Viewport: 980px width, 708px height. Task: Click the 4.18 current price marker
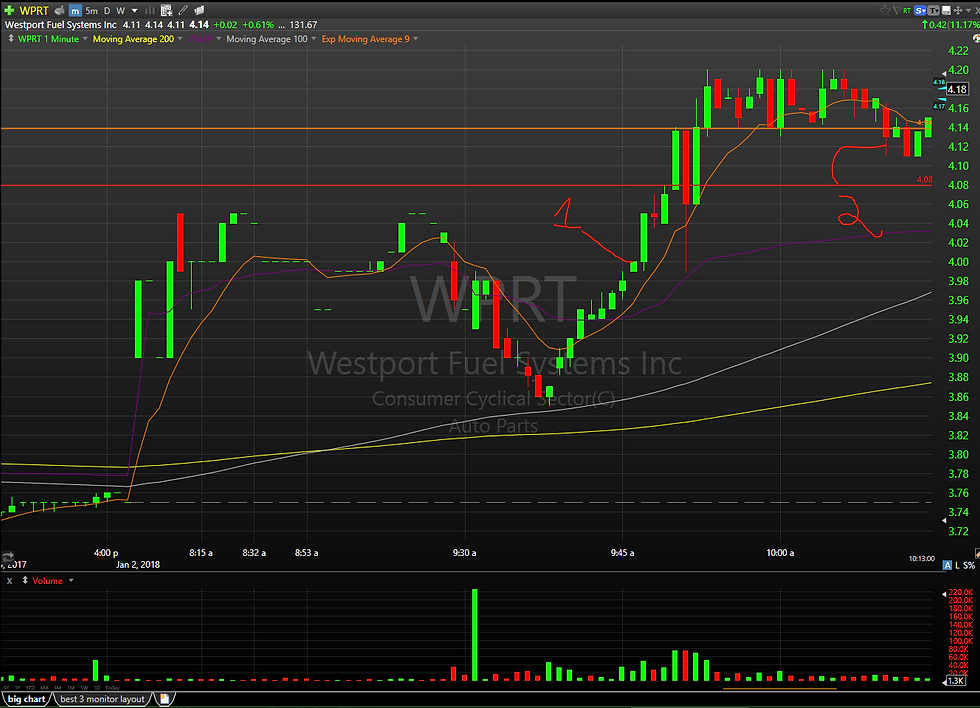coord(957,89)
